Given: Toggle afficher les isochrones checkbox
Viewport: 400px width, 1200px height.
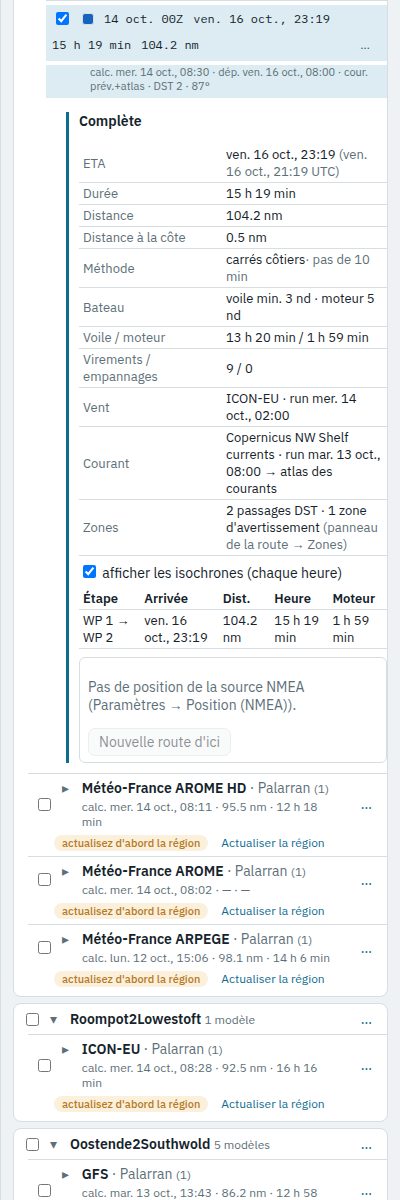Looking at the screenshot, I should coord(90,572).
